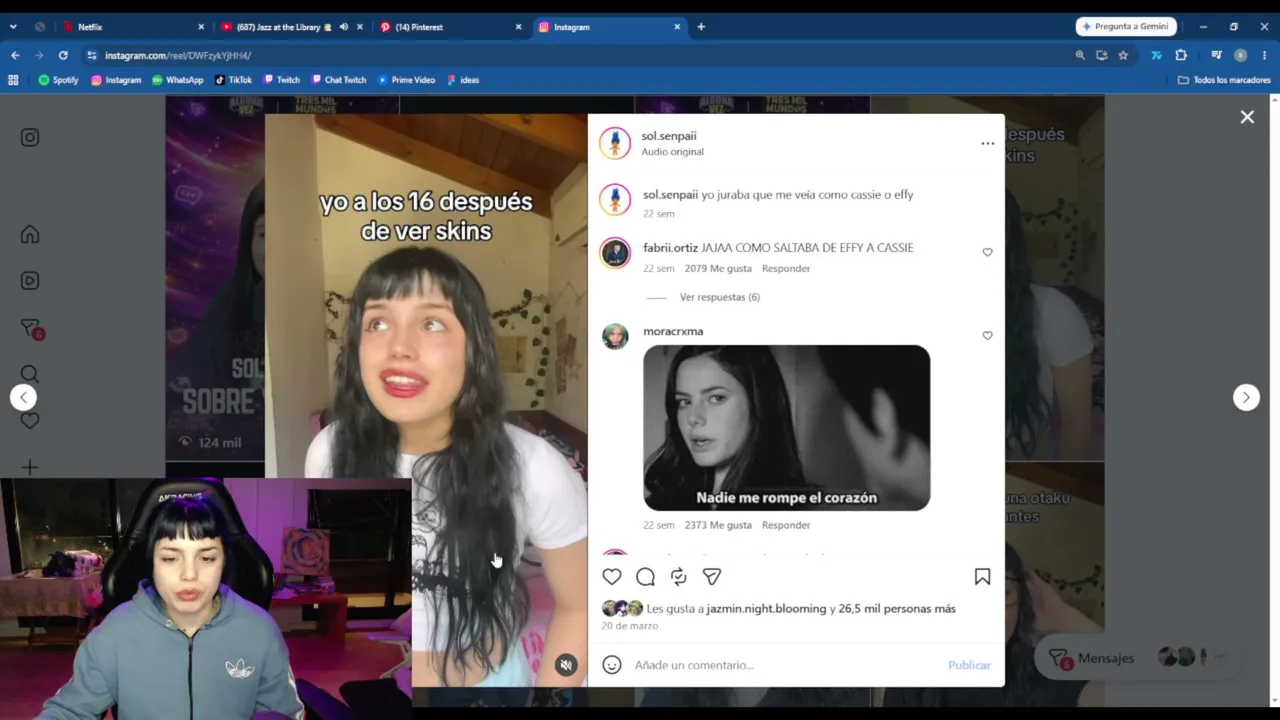Open the browser profile avatar
The image size is (1280, 720).
tap(1240, 55)
